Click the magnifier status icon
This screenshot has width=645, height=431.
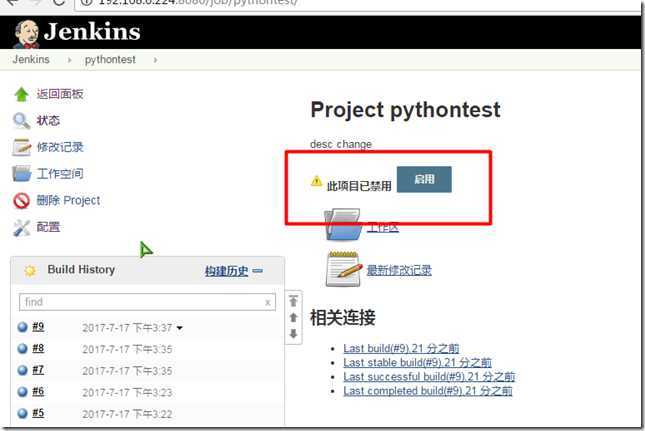pos(21,121)
